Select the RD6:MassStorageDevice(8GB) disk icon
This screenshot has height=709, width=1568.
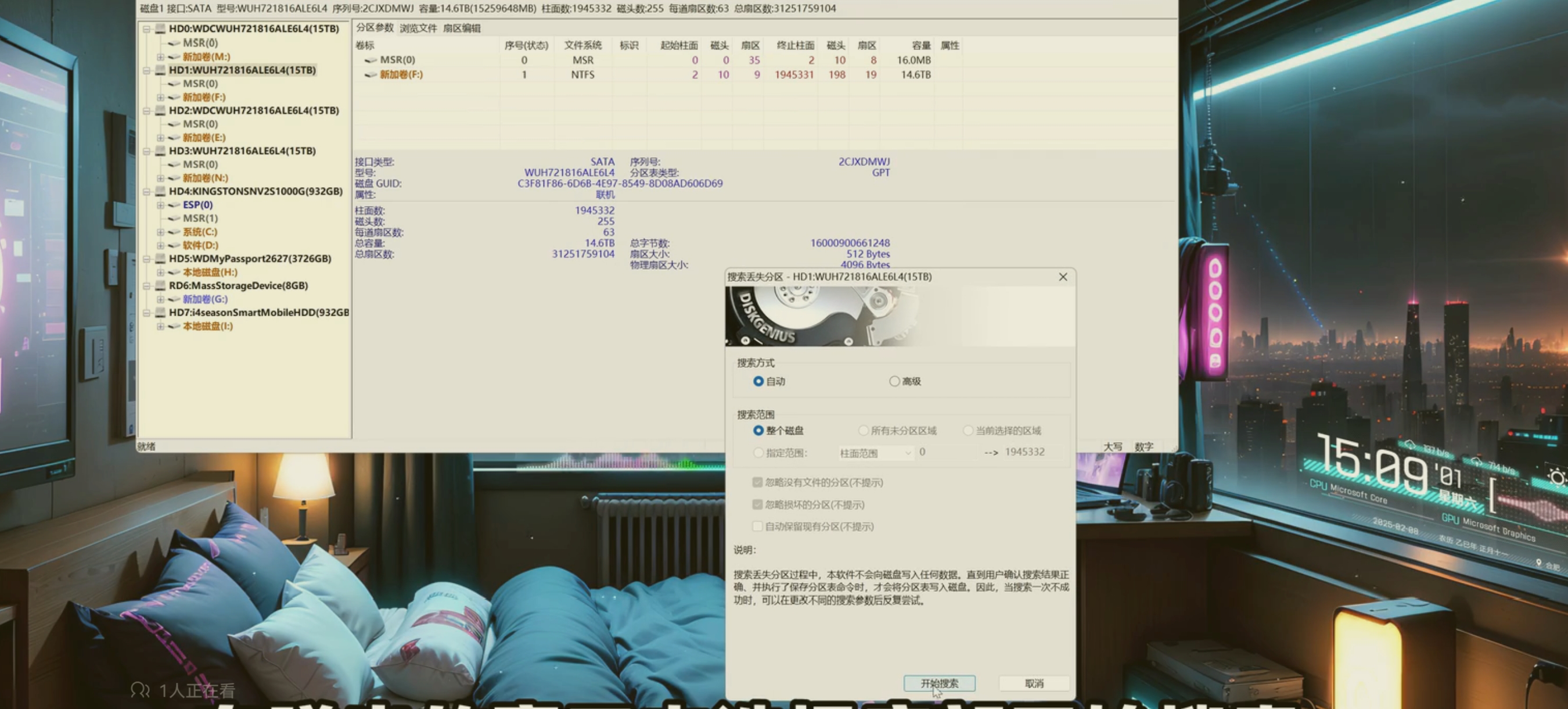pyautogui.click(x=160, y=286)
